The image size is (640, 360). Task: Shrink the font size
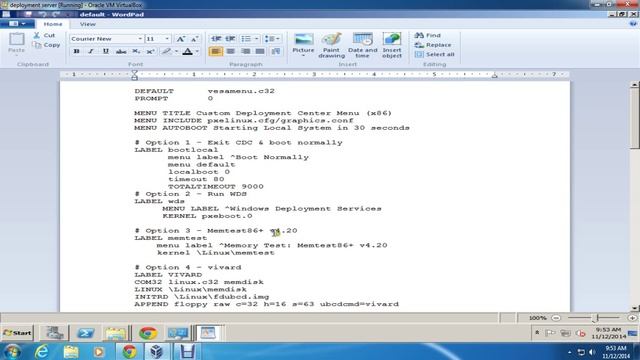pos(194,39)
